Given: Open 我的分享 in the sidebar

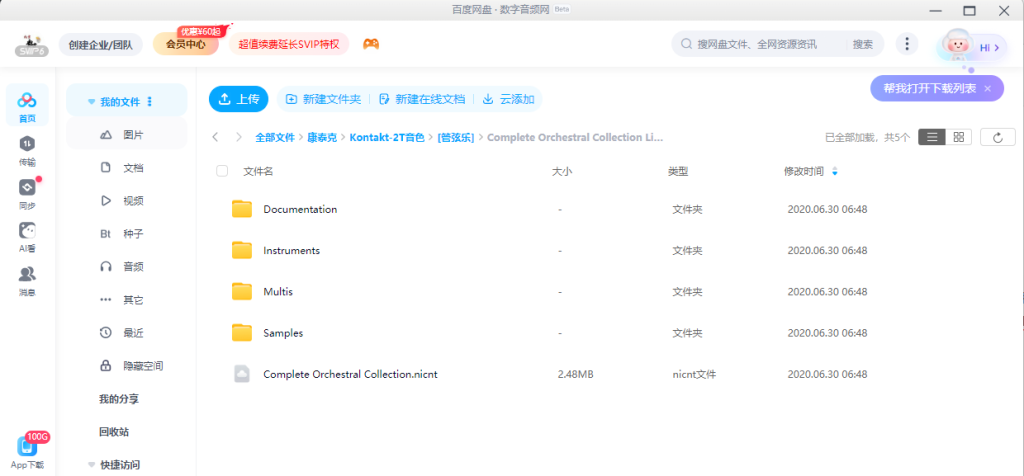Looking at the screenshot, I should tap(119, 399).
